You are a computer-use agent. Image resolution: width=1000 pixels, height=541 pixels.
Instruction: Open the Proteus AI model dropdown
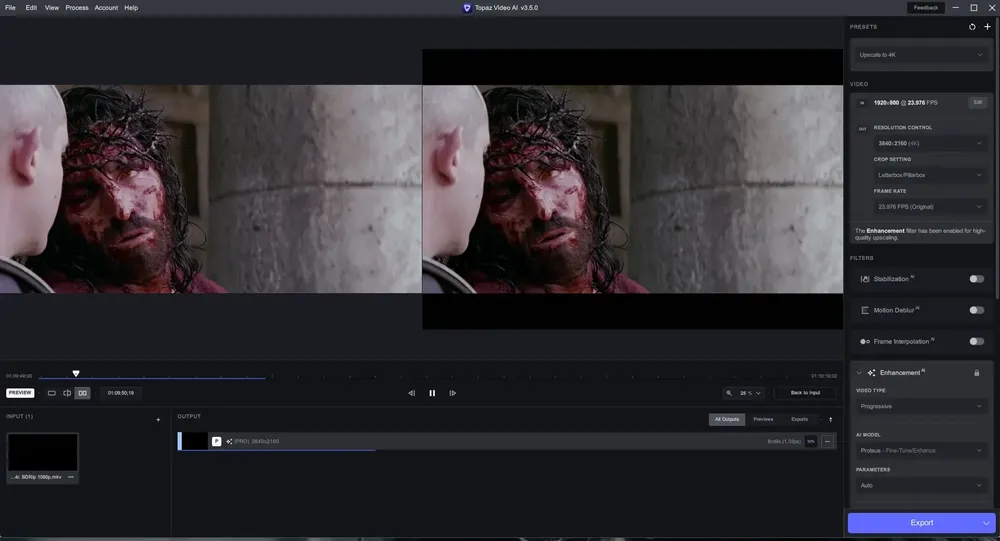[x=921, y=450]
